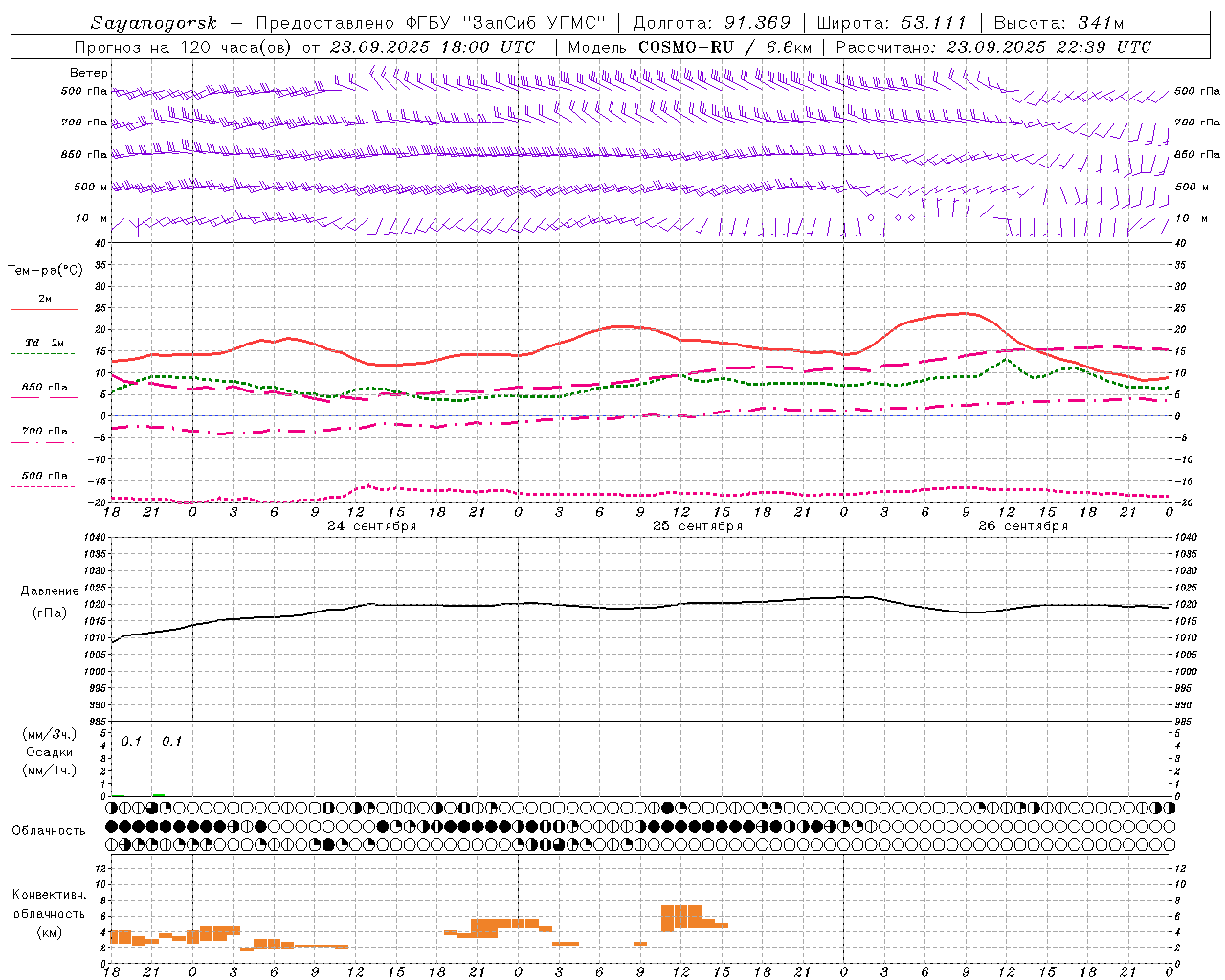Viewport: 1225px width, 980px height.
Task: Click the black pressure curve line
Action: pyautogui.click(x=640, y=607)
